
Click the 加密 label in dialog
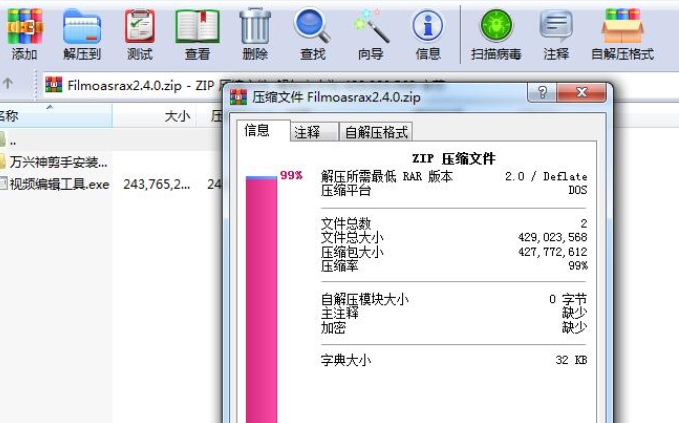click(333, 328)
